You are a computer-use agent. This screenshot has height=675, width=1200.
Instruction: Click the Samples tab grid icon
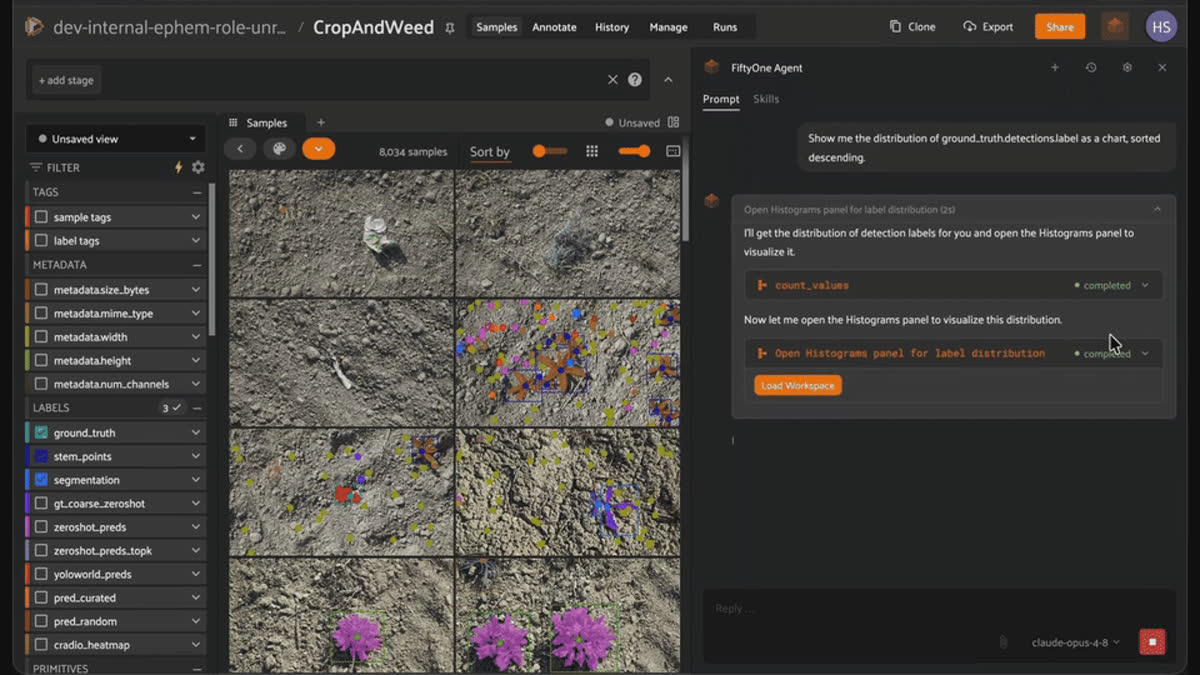tap(233, 123)
